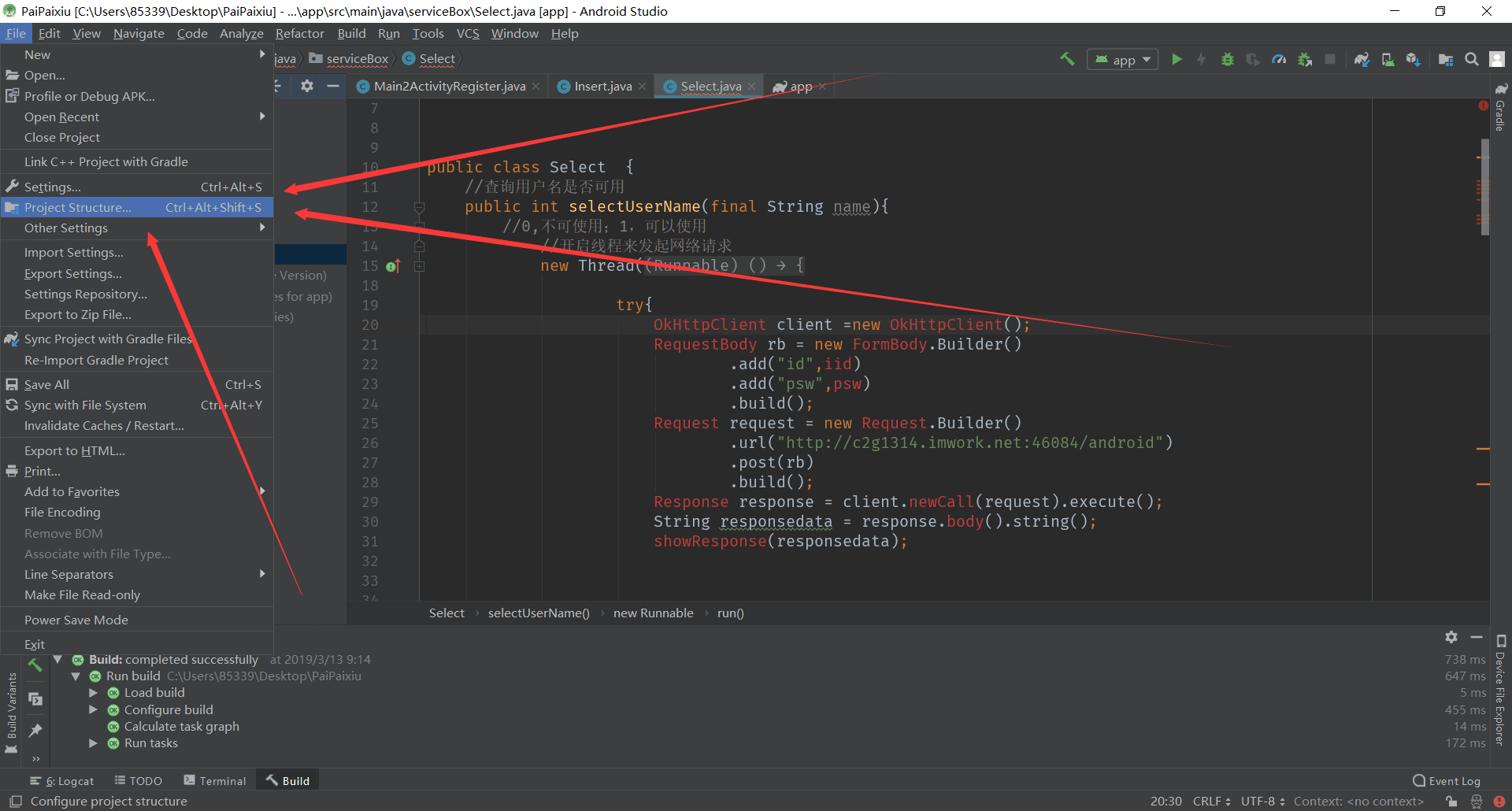The width and height of the screenshot is (1512, 811).
Task: Click the user account avatar icon
Action: pyautogui.click(x=1497, y=59)
